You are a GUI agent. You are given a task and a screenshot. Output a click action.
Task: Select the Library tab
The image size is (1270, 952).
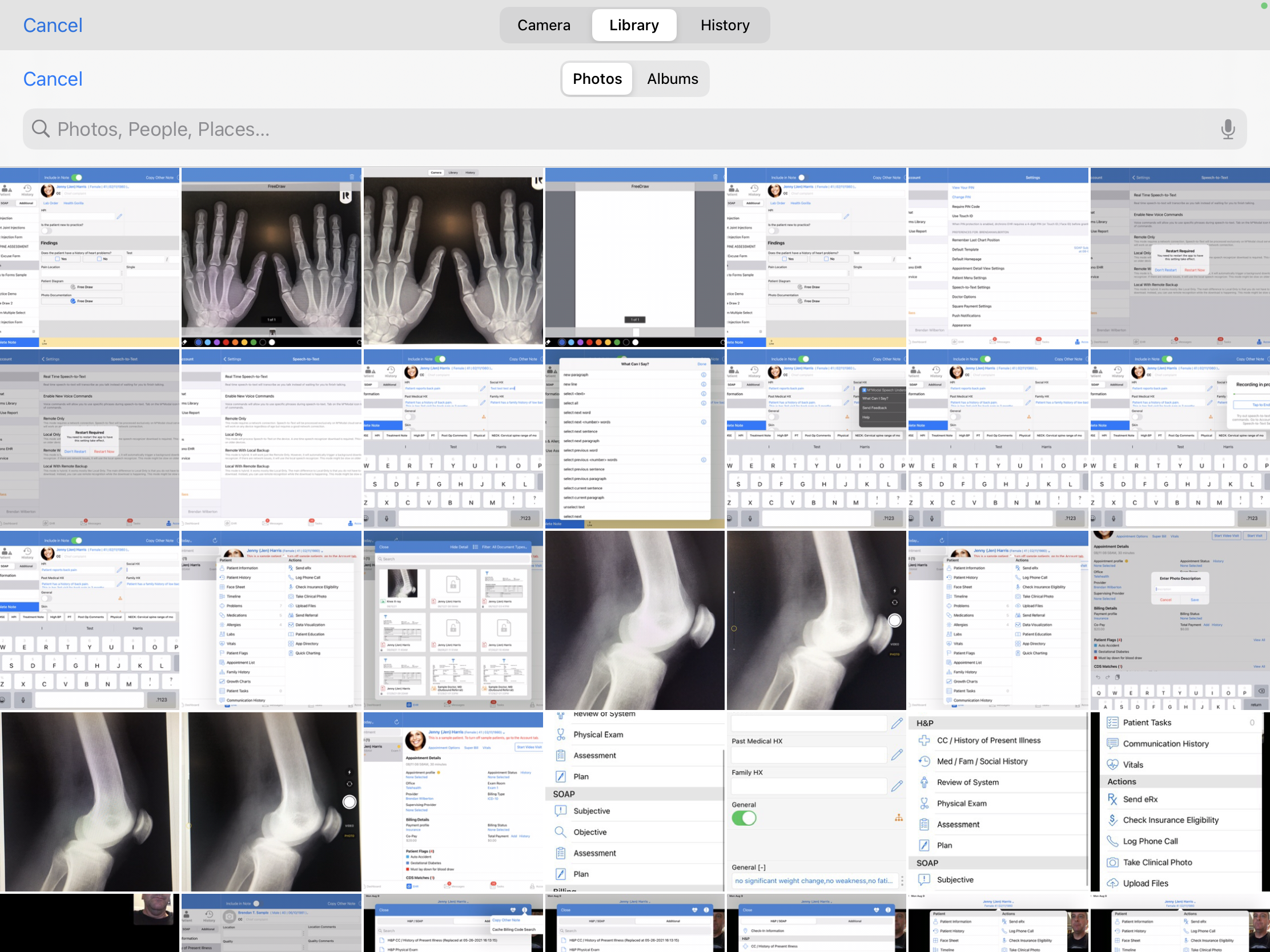(x=634, y=25)
